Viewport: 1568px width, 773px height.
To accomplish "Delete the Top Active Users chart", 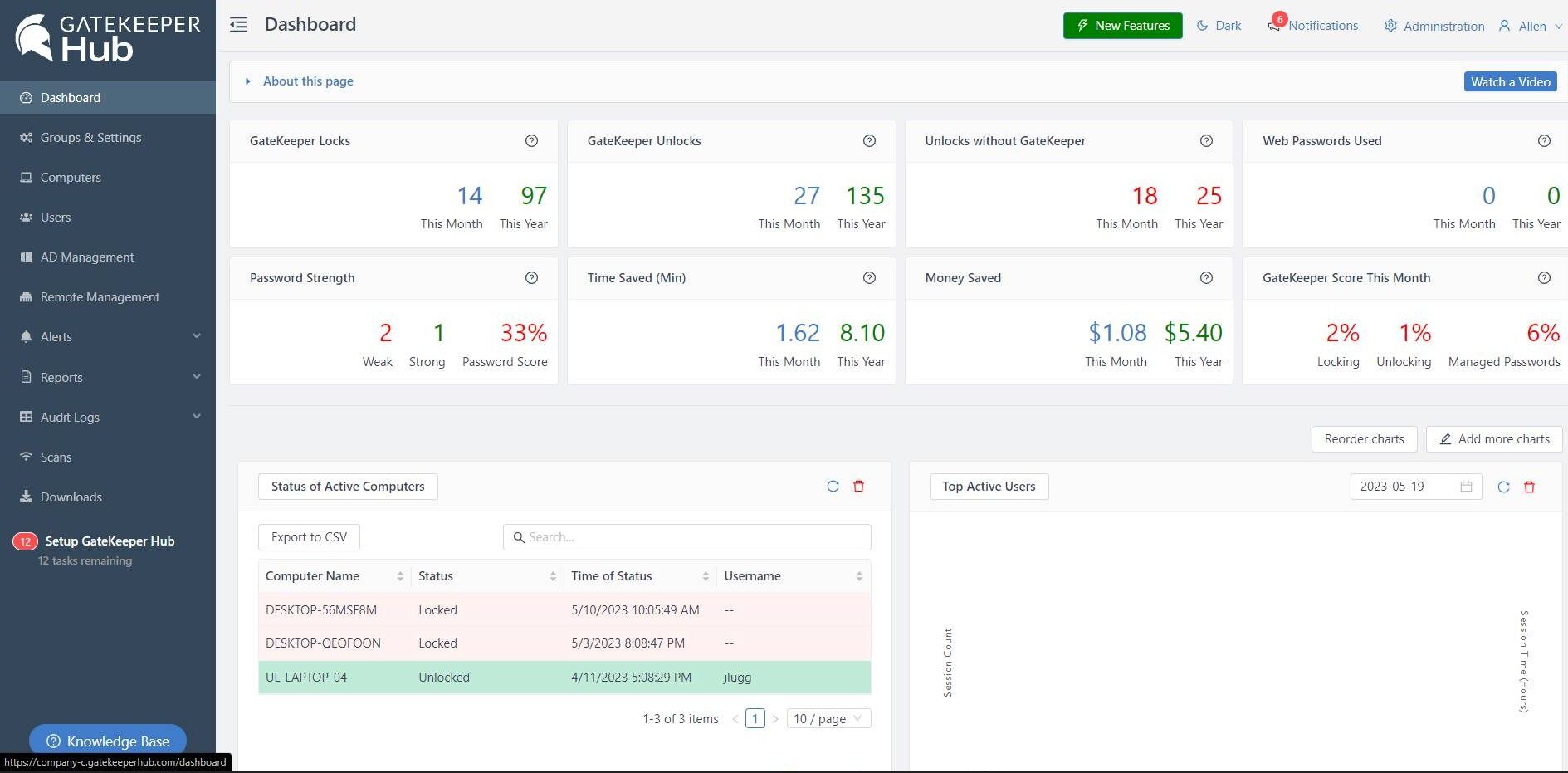I will (x=1528, y=487).
